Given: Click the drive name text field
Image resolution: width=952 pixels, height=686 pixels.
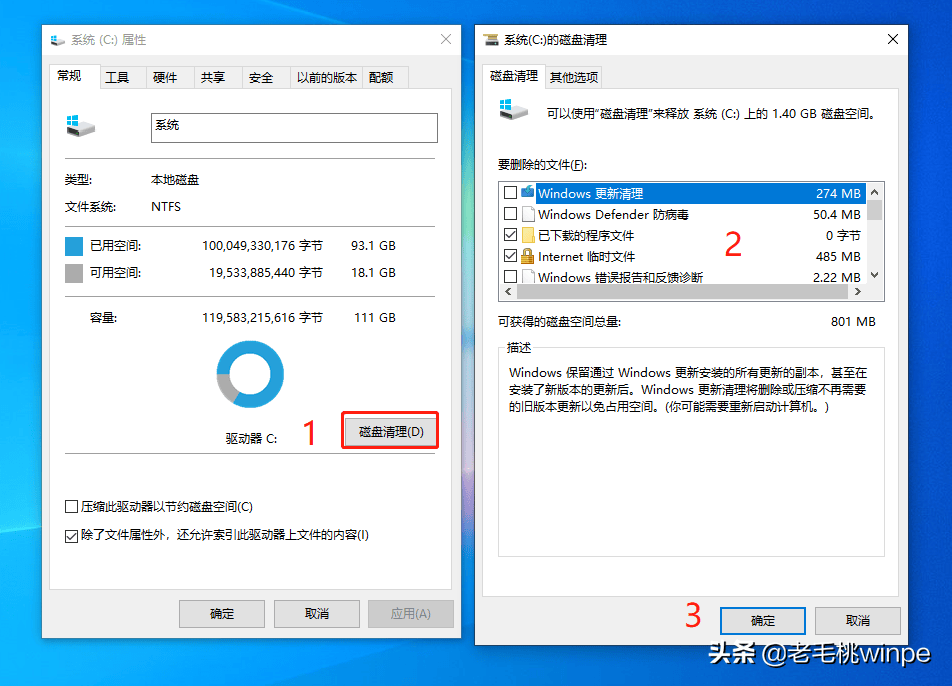Looking at the screenshot, I should (x=294, y=127).
